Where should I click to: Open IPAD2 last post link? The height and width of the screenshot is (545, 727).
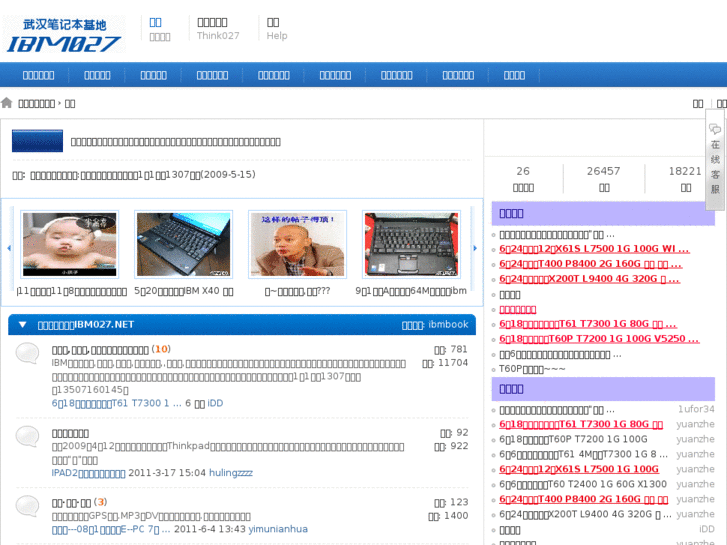pyautogui.click(x=89, y=473)
